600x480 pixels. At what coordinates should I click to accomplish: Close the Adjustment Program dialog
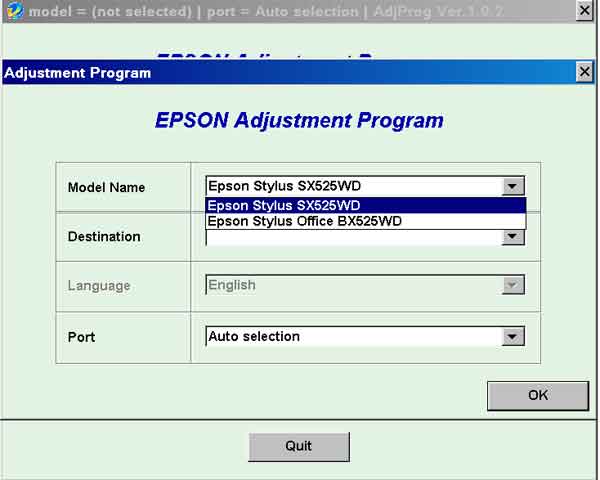(x=584, y=72)
